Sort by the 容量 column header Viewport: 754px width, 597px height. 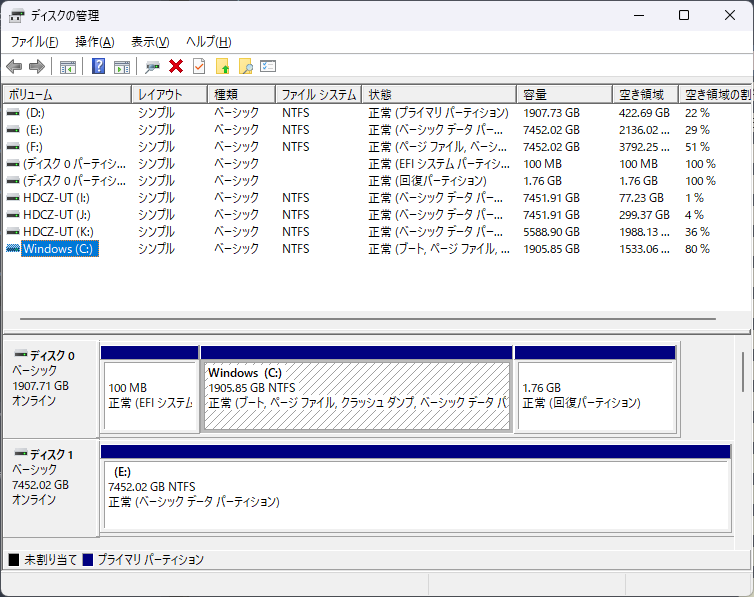(x=564, y=94)
